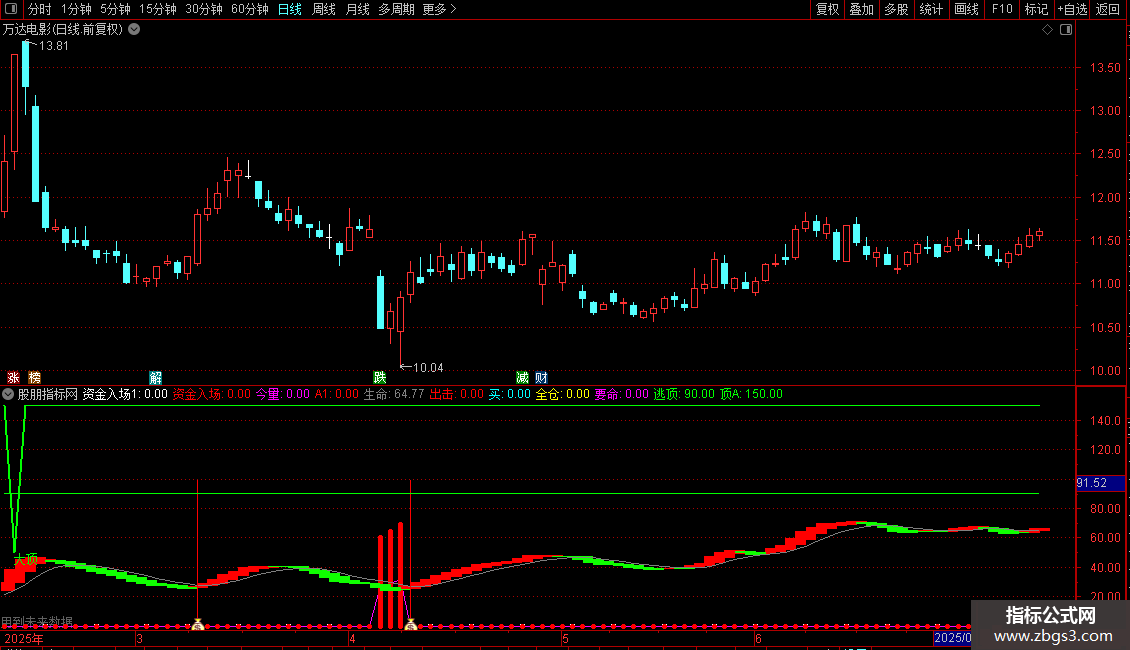Click the red 资金入场: 0.00 readout
This screenshot has height=650, width=1130.
[212, 394]
